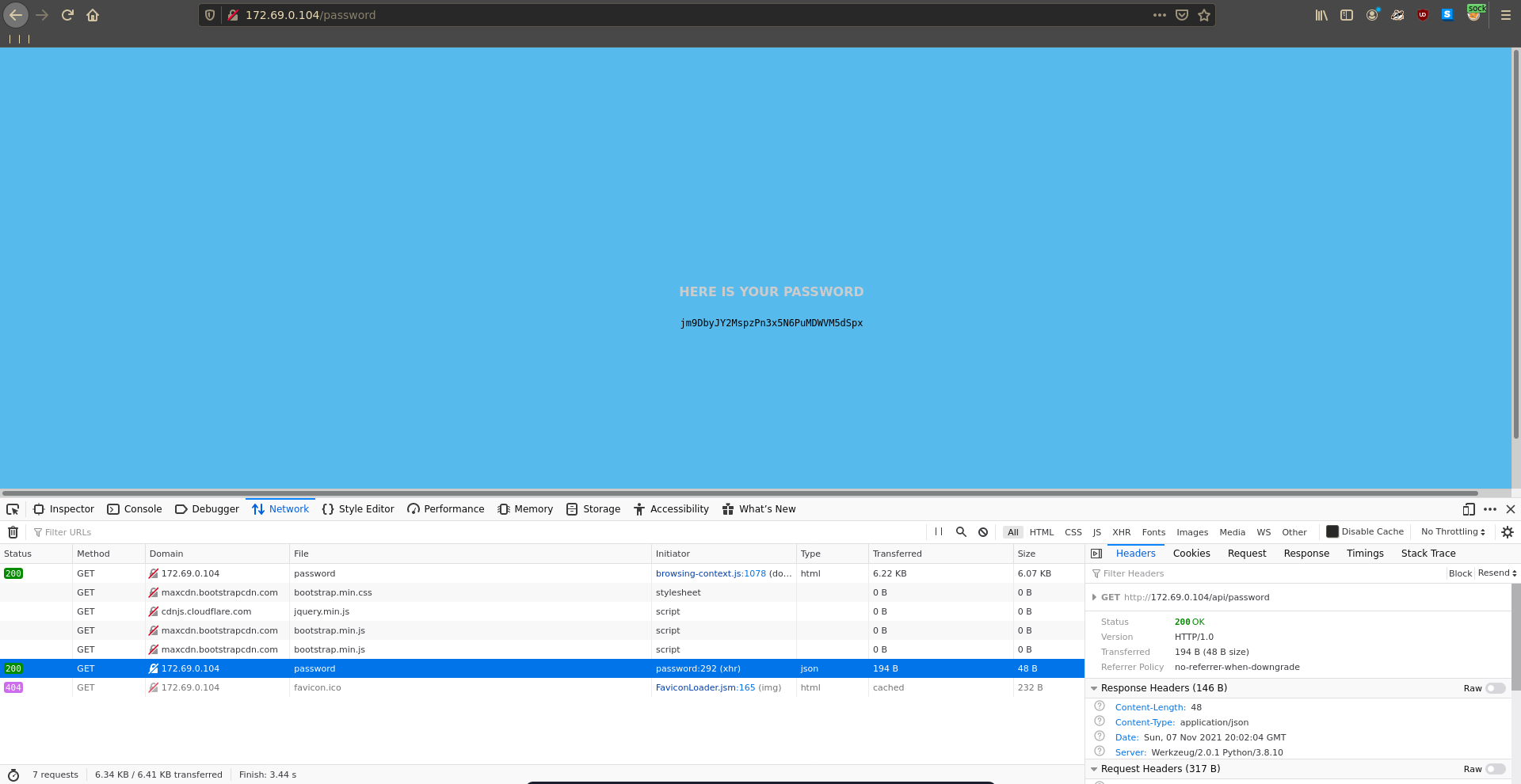Click the element picker icon in DevTools

13,509
